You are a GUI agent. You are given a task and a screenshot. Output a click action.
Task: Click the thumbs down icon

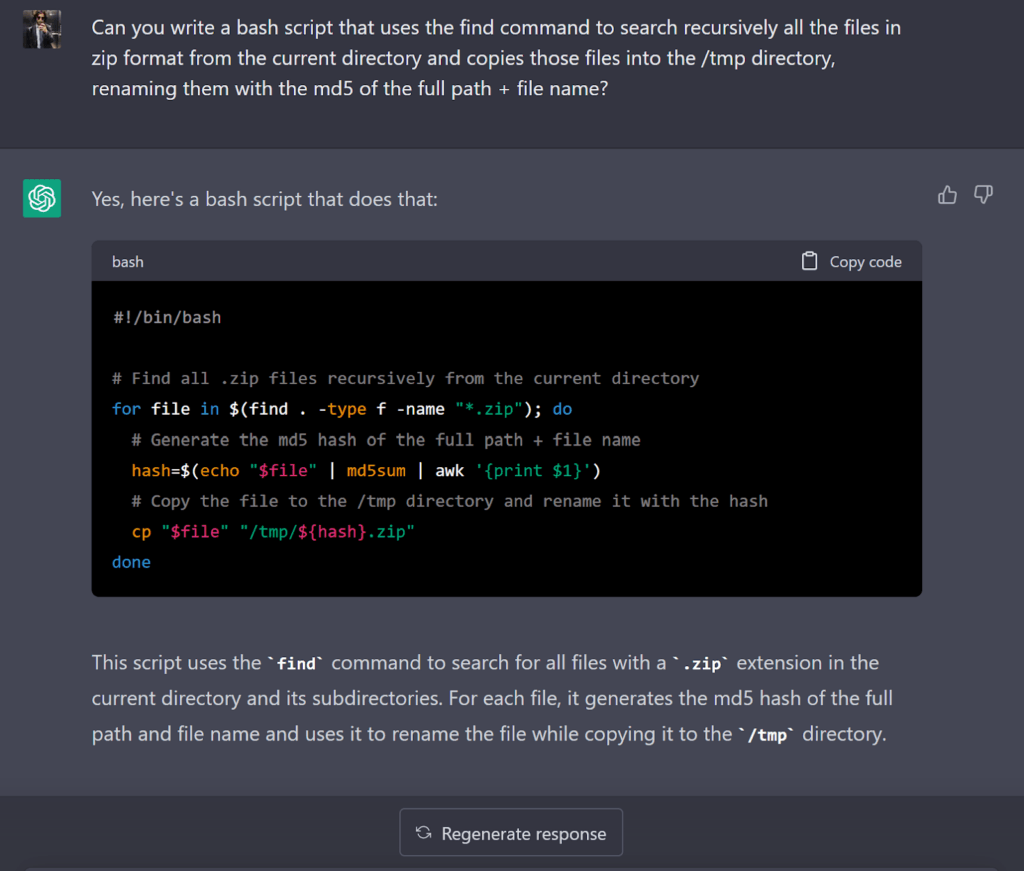(x=984, y=195)
